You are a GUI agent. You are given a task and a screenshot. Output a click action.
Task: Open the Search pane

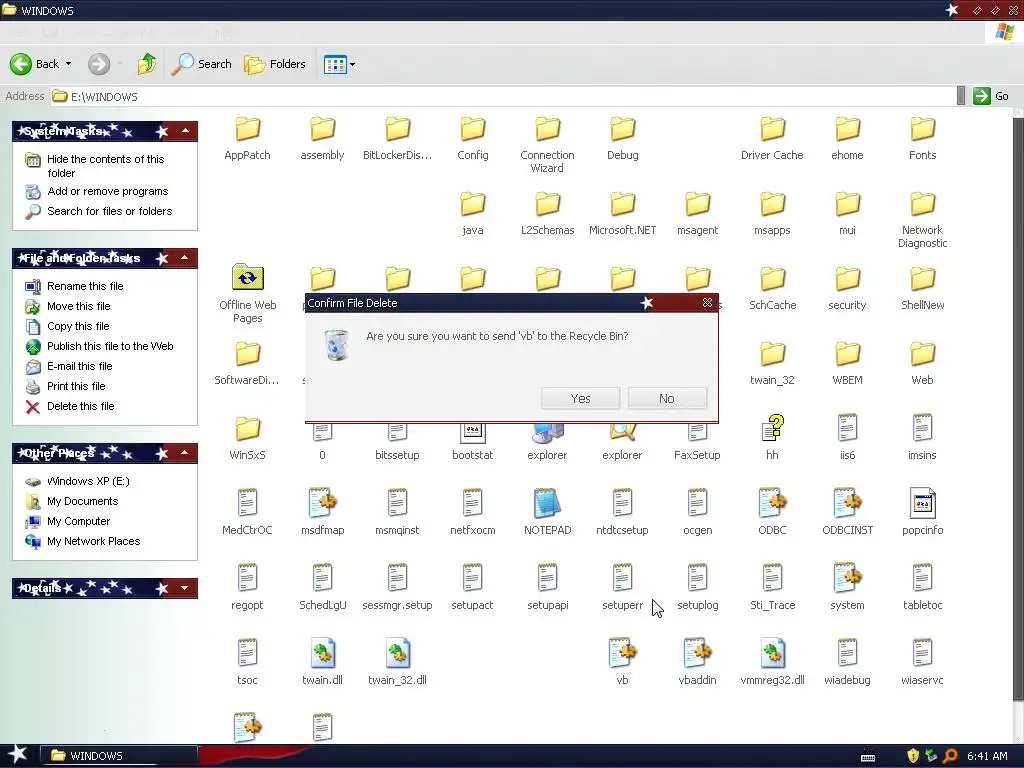(x=202, y=64)
